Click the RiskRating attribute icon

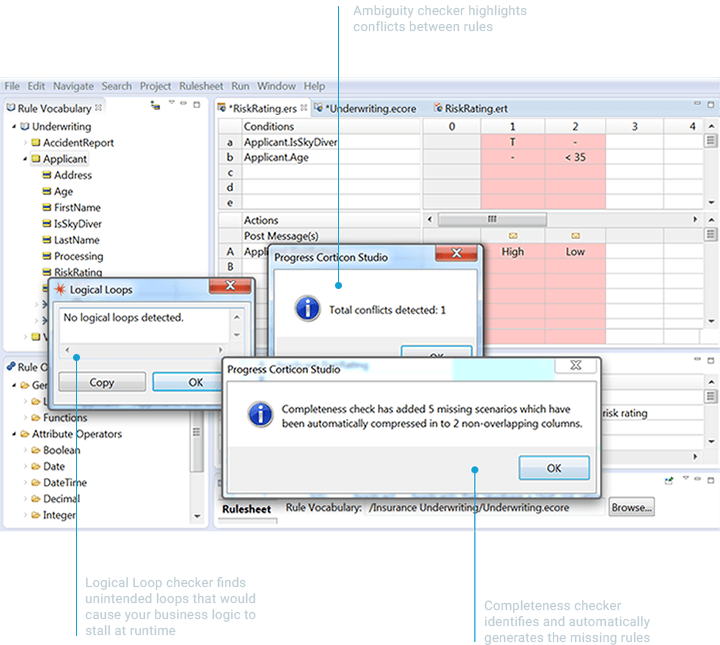click(47, 272)
